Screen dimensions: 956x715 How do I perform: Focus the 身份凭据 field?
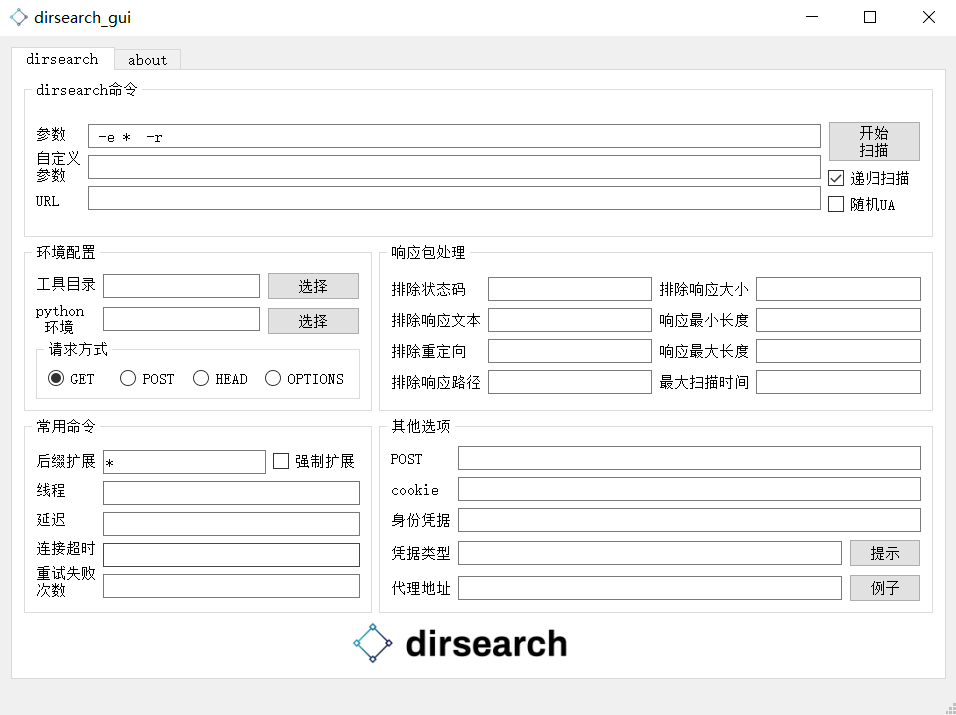[x=689, y=521]
